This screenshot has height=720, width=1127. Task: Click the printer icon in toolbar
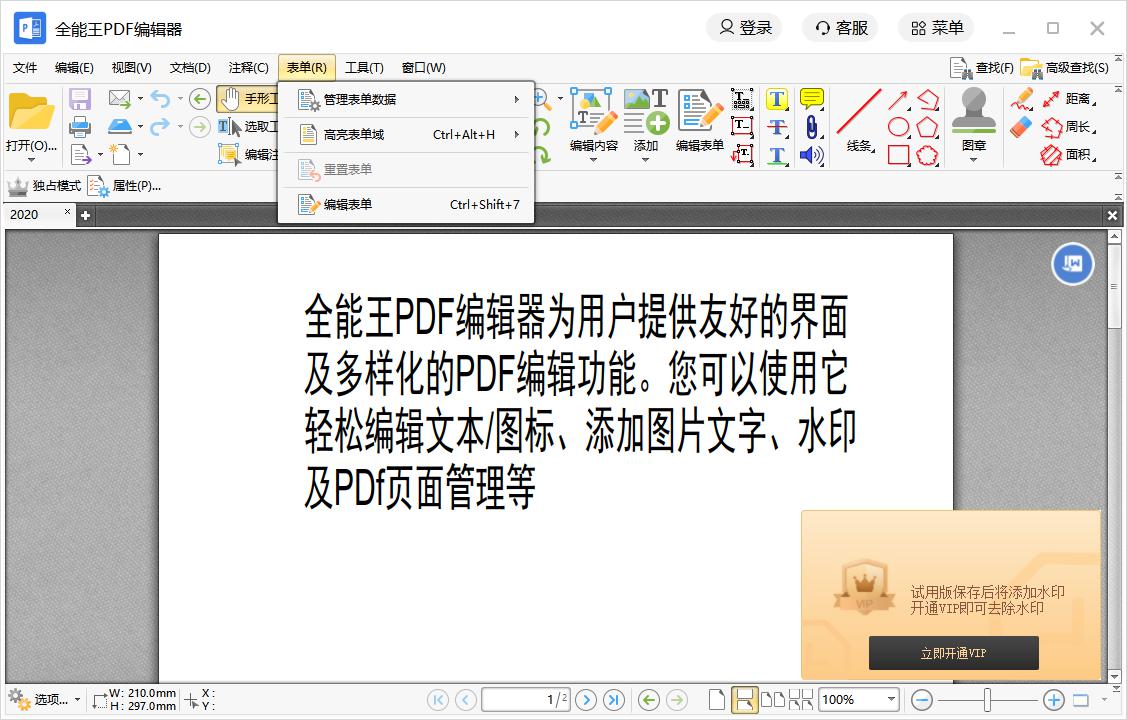coord(80,127)
